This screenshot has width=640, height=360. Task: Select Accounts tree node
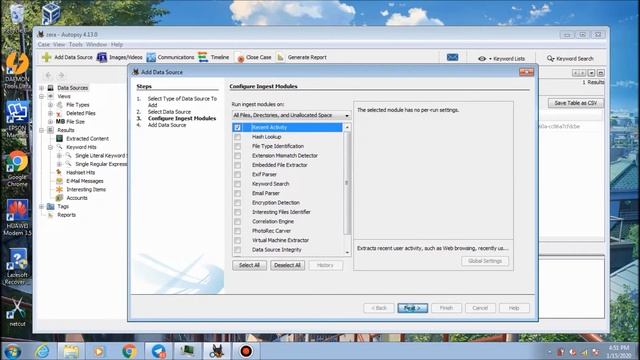pos(77,198)
